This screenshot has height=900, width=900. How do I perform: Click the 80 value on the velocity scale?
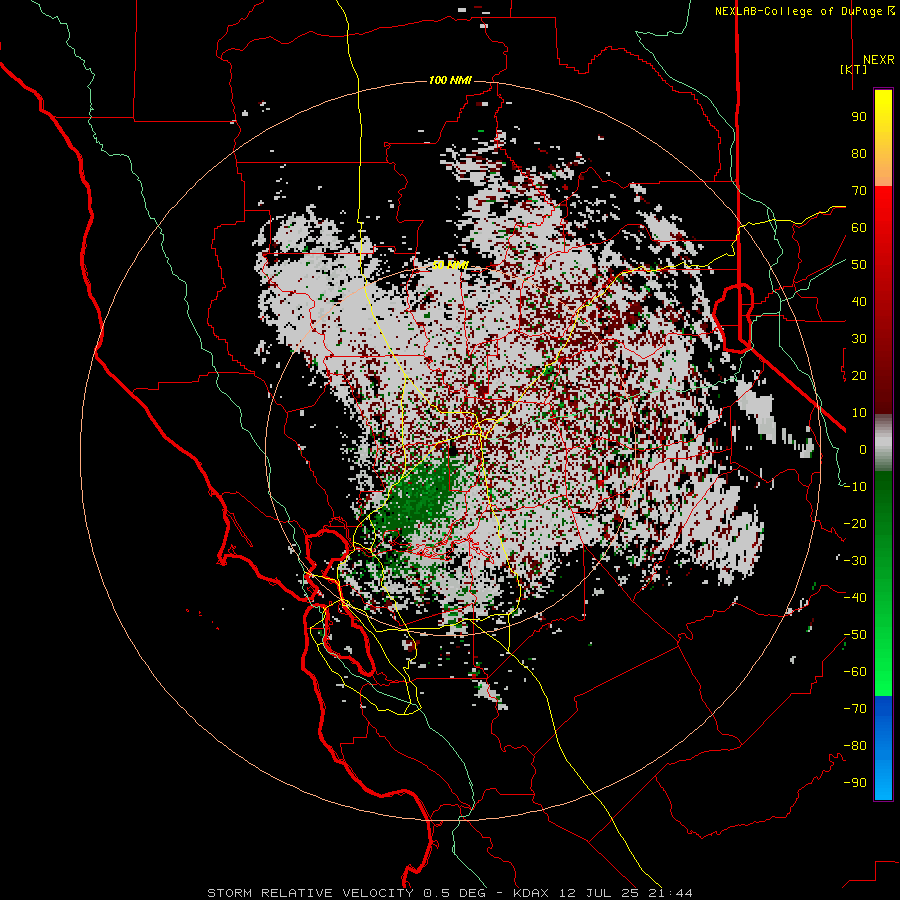pyautogui.click(x=859, y=154)
